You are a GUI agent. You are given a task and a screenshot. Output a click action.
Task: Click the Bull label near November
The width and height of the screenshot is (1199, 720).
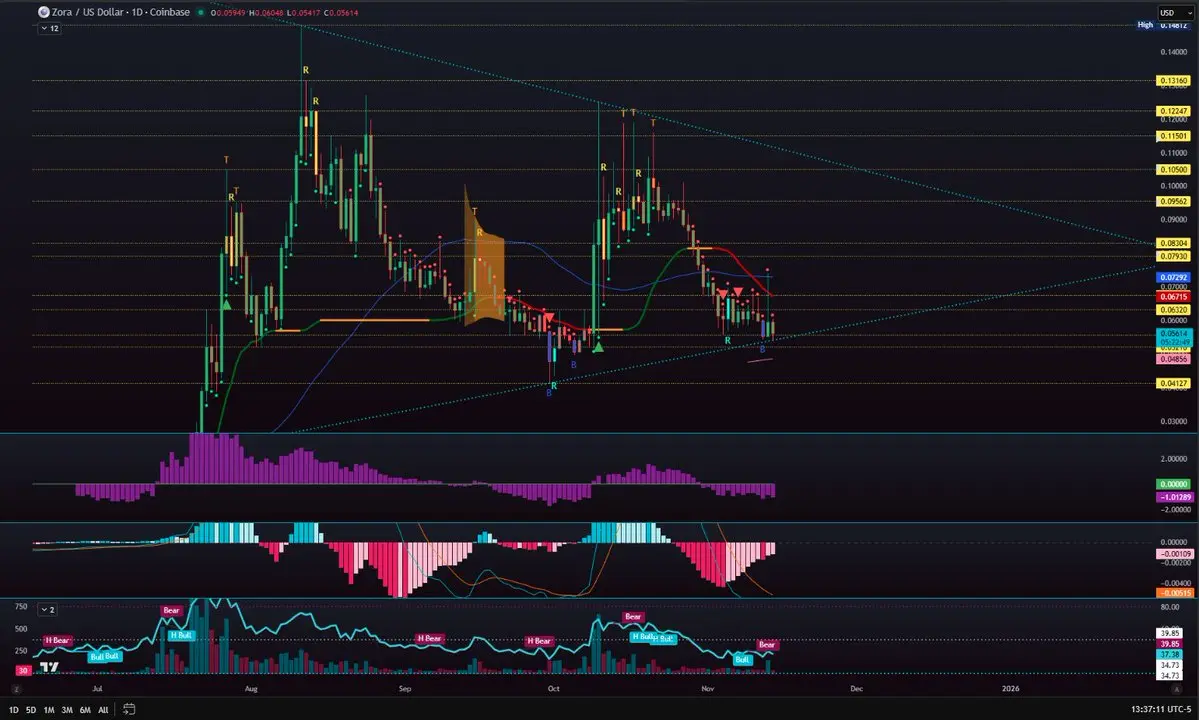coord(742,659)
